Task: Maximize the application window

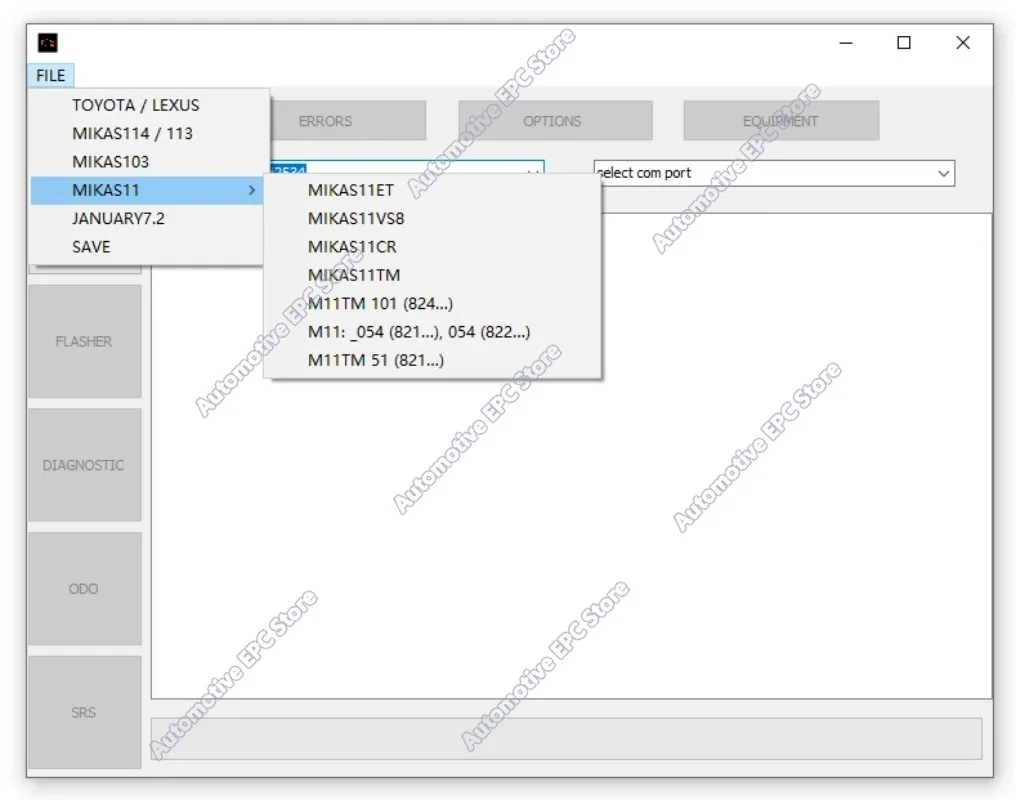Action: [904, 43]
